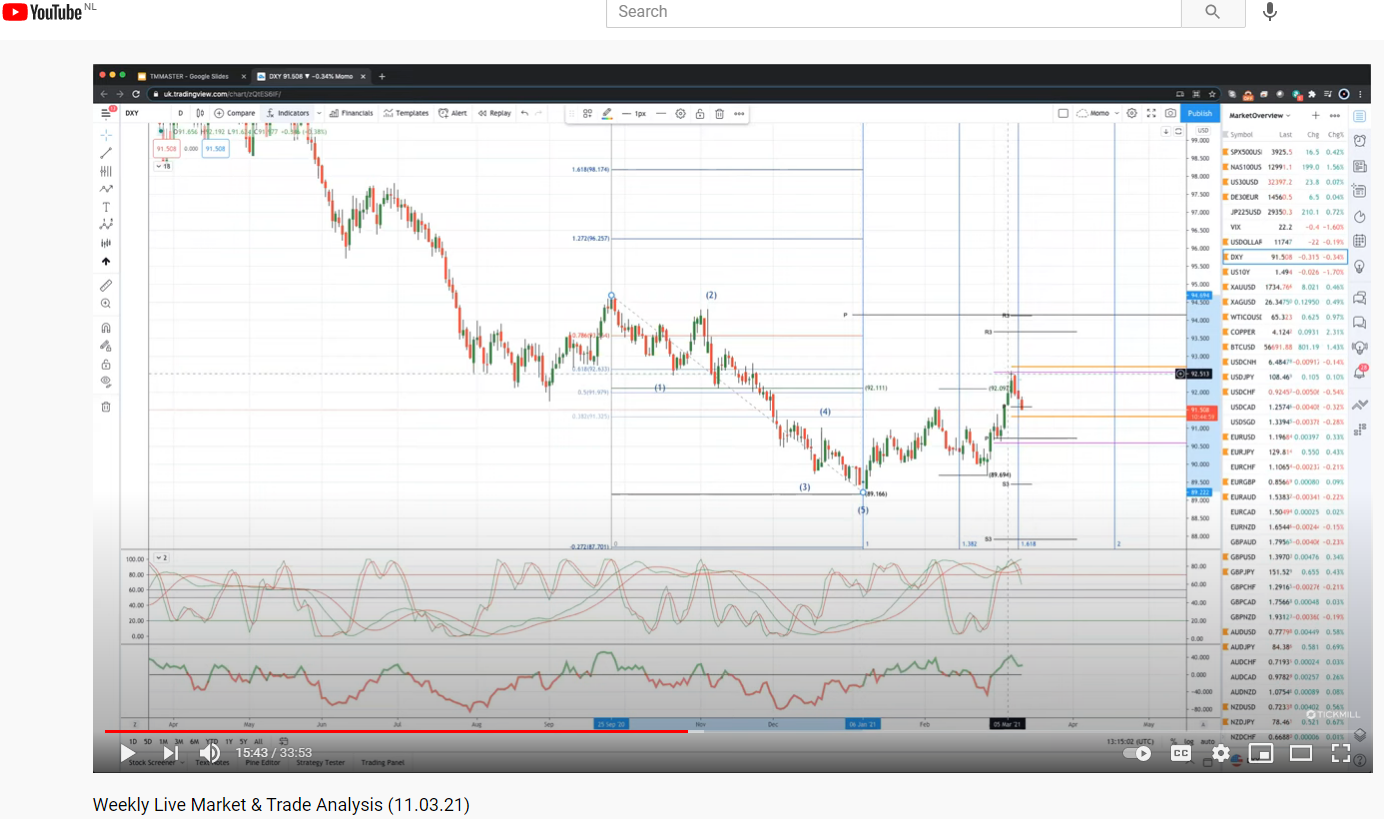
Task: Enter full screen video mode
Action: 1341,753
